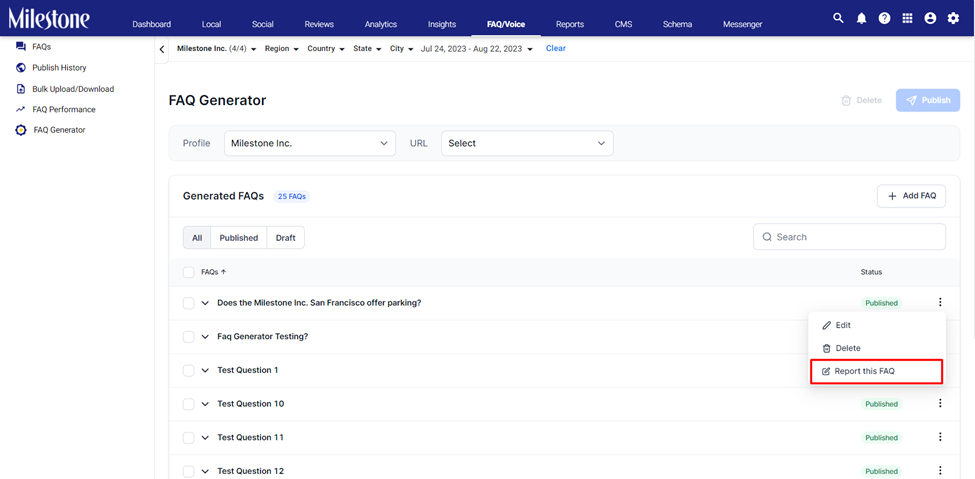This screenshot has width=975, height=479.
Task: Open the Country filter dropdown
Action: [x=326, y=49]
